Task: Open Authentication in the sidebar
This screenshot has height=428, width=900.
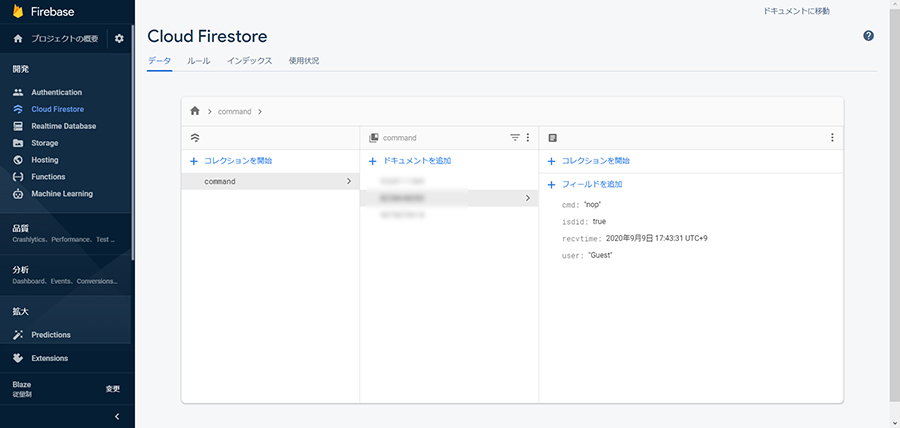Action: (x=57, y=92)
